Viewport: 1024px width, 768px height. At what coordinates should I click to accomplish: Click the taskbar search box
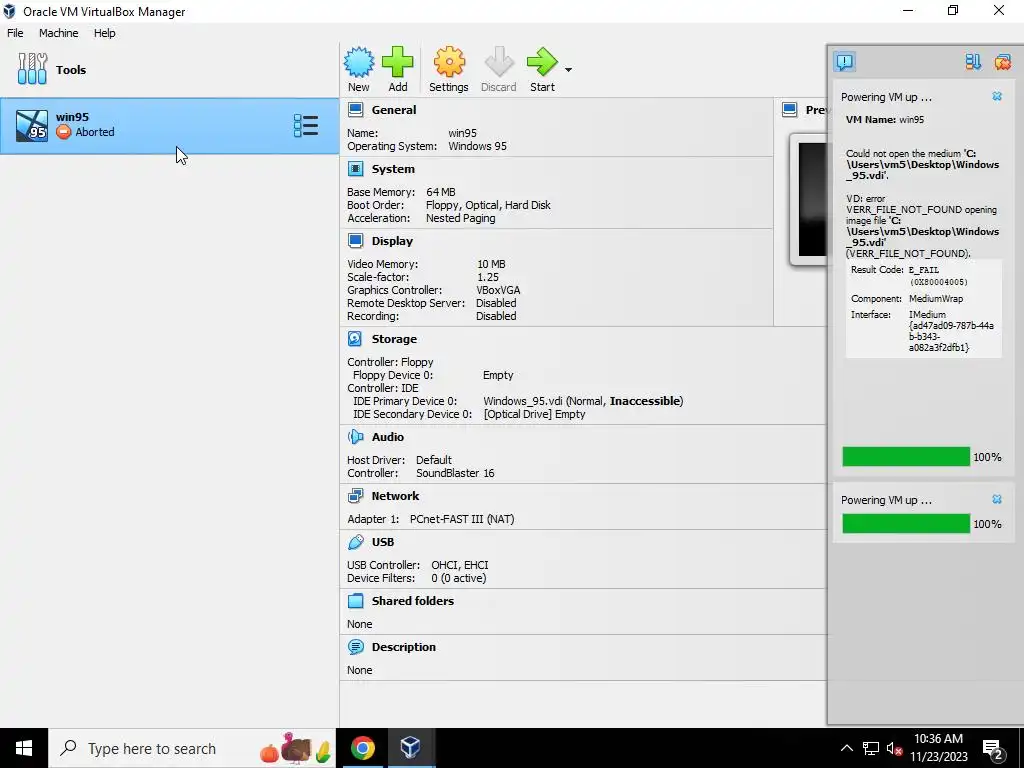[x=192, y=748]
